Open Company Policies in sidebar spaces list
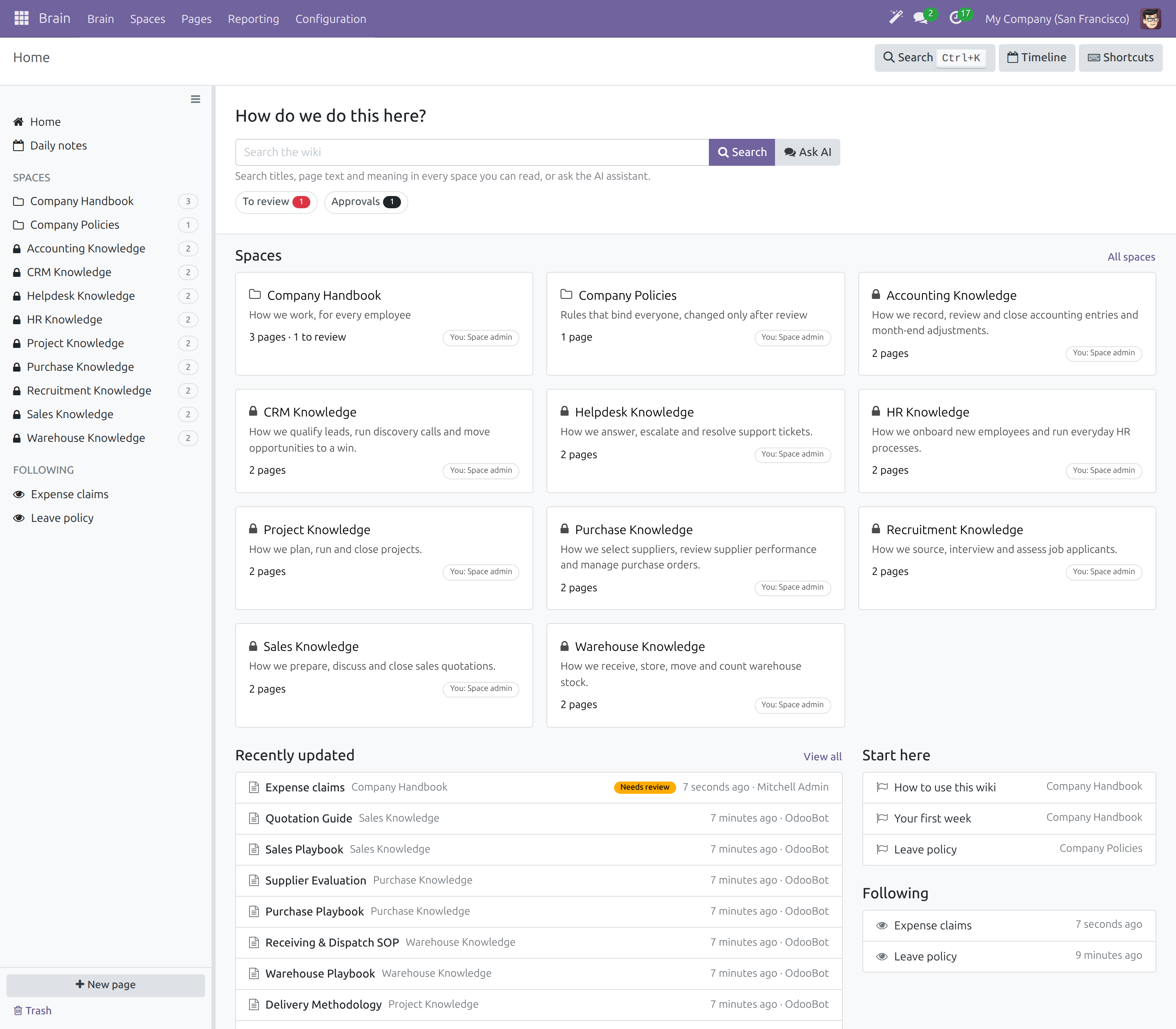The image size is (1176, 1029). tap(106, 225)
